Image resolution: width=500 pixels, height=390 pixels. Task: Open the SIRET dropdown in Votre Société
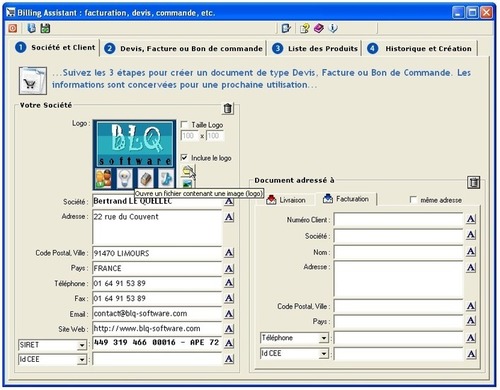(x=82, y=345)
